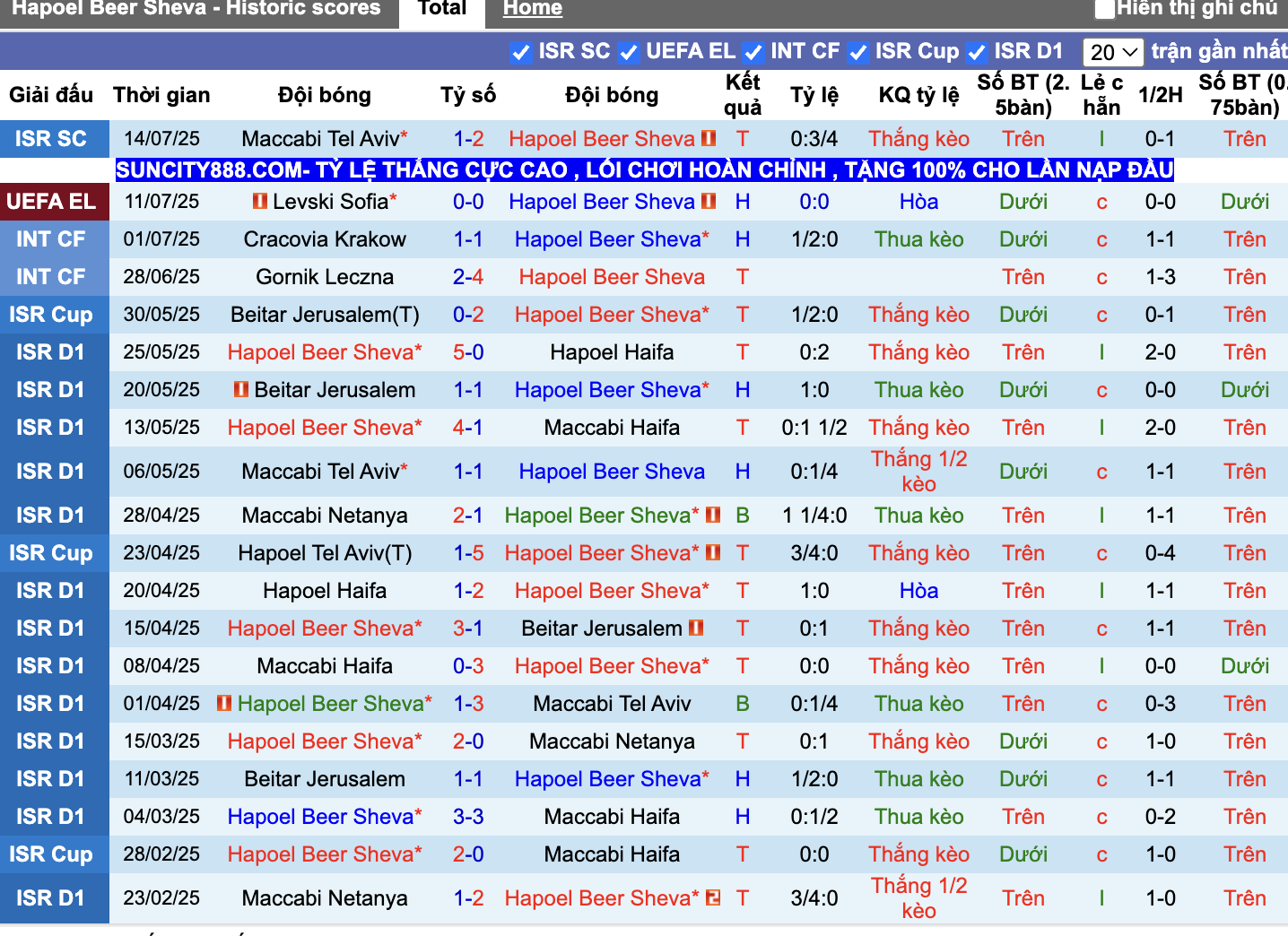1288x936 pixels.
Task: Click the 3-3 score on 04/03/25
Action: [x=468, y=817]
